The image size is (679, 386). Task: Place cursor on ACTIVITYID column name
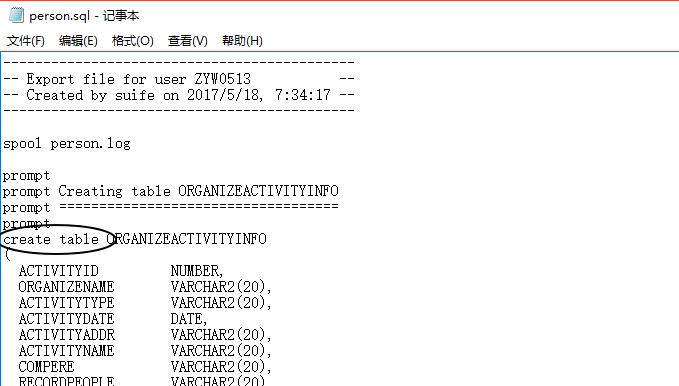click(x=58, y=271)
